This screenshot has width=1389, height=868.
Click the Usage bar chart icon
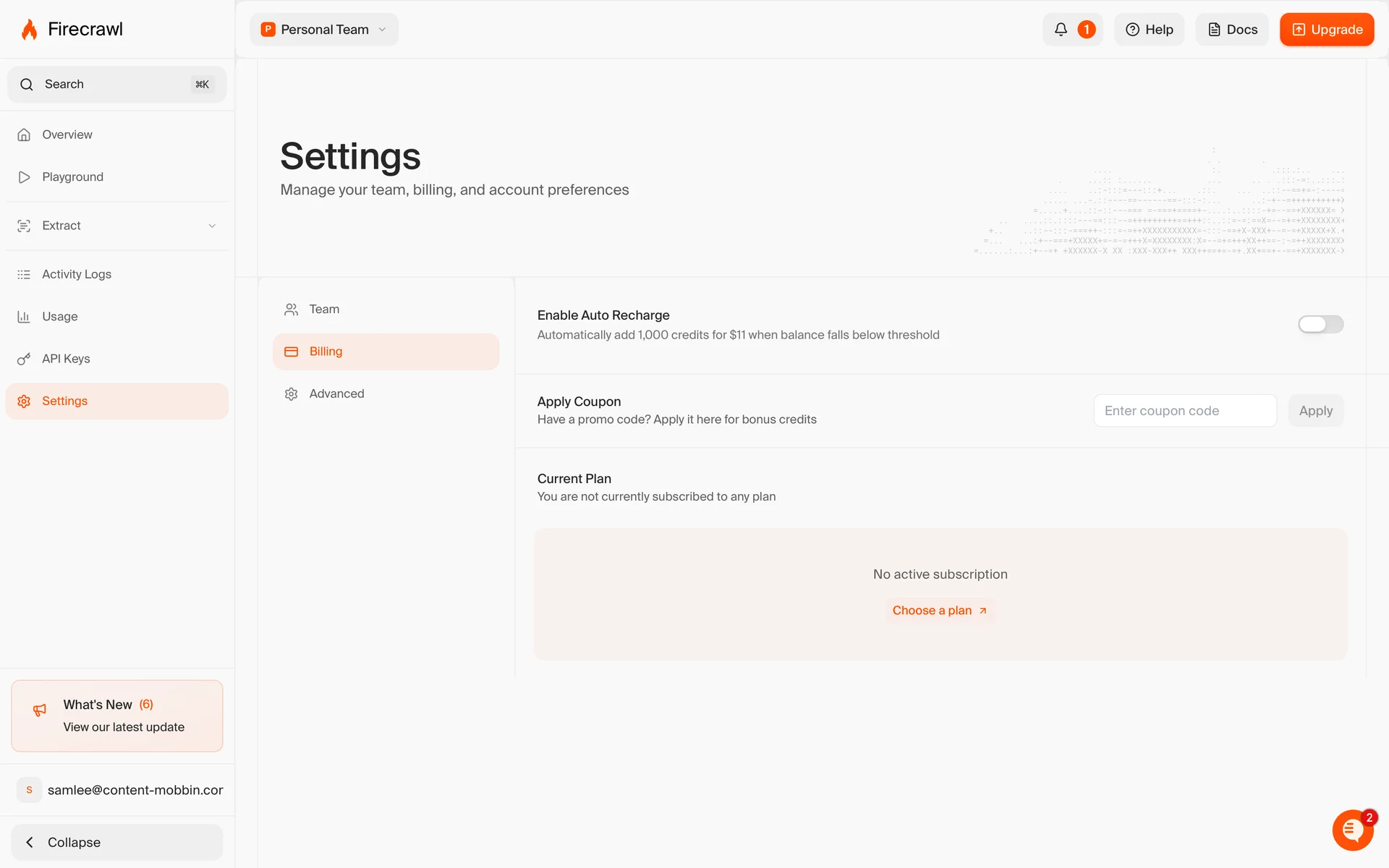click(x=24, y=317)
